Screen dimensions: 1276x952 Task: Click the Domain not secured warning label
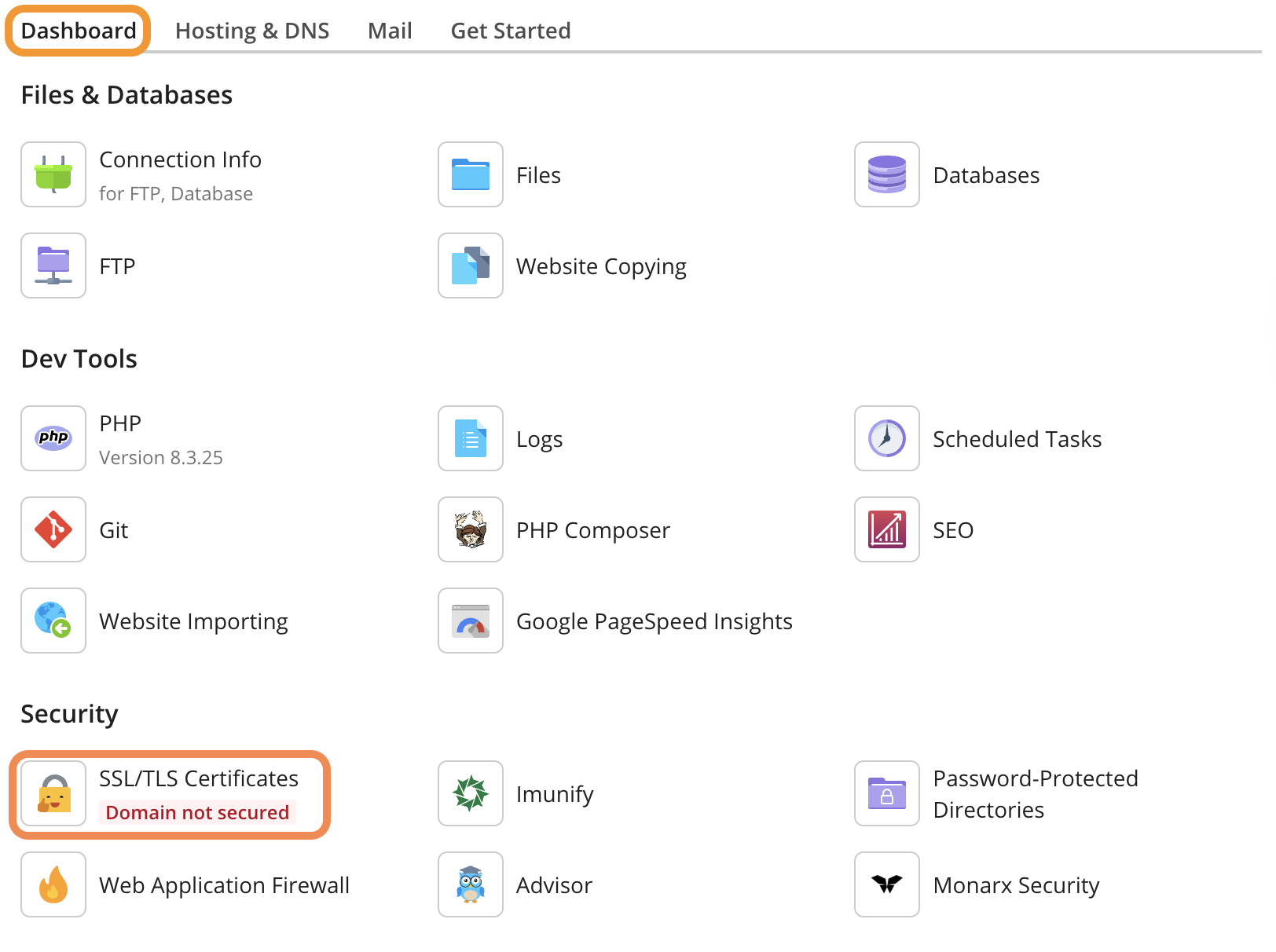point(197,812)
